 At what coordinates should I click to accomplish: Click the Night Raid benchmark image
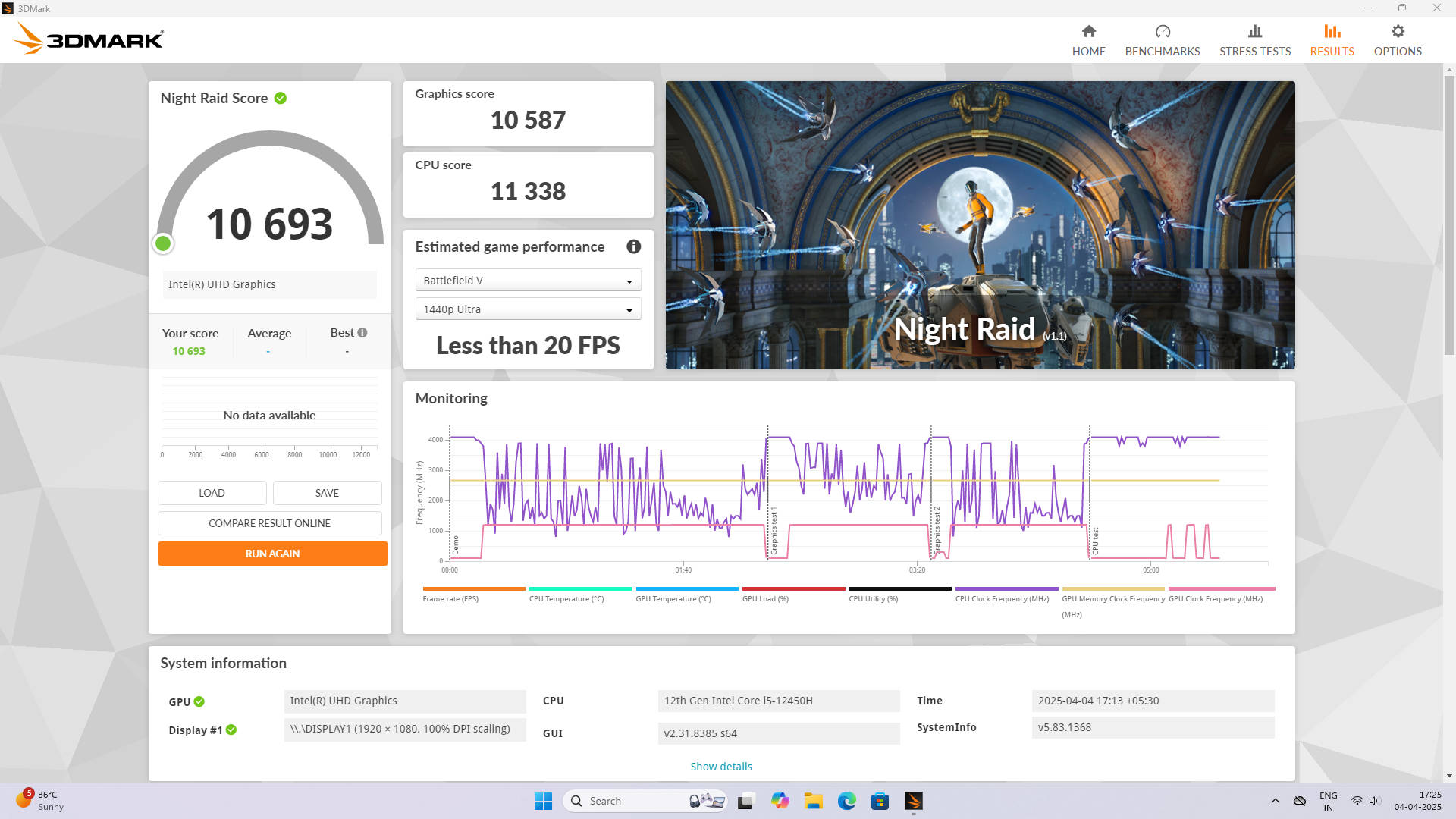point(980,225)
